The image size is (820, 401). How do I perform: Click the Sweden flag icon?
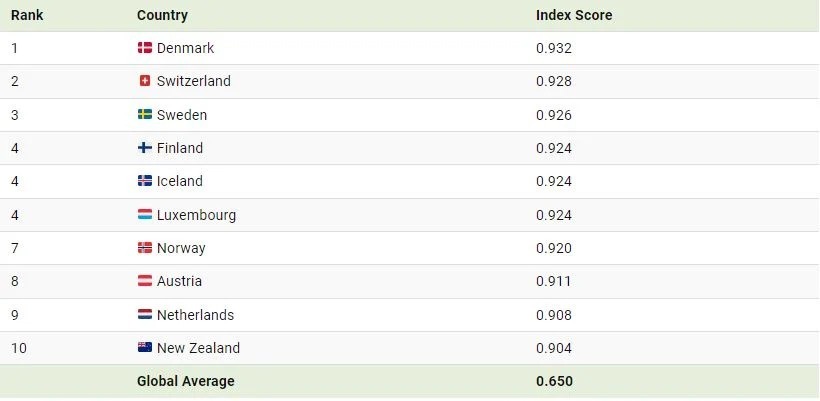[x=145, y=114]
